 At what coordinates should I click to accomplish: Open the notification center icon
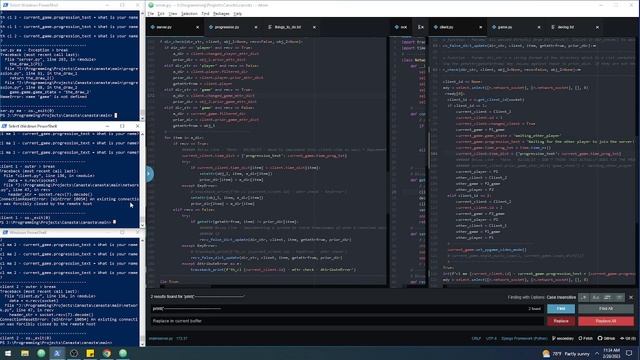[629, 353]
